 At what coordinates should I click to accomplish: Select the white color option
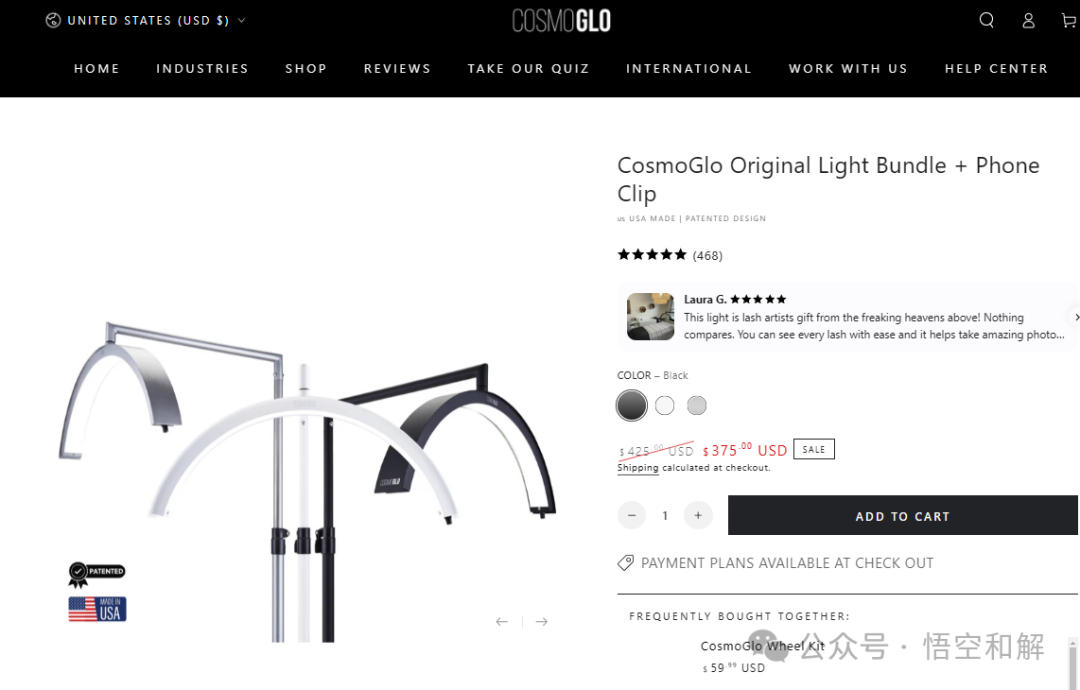(665, 406)
